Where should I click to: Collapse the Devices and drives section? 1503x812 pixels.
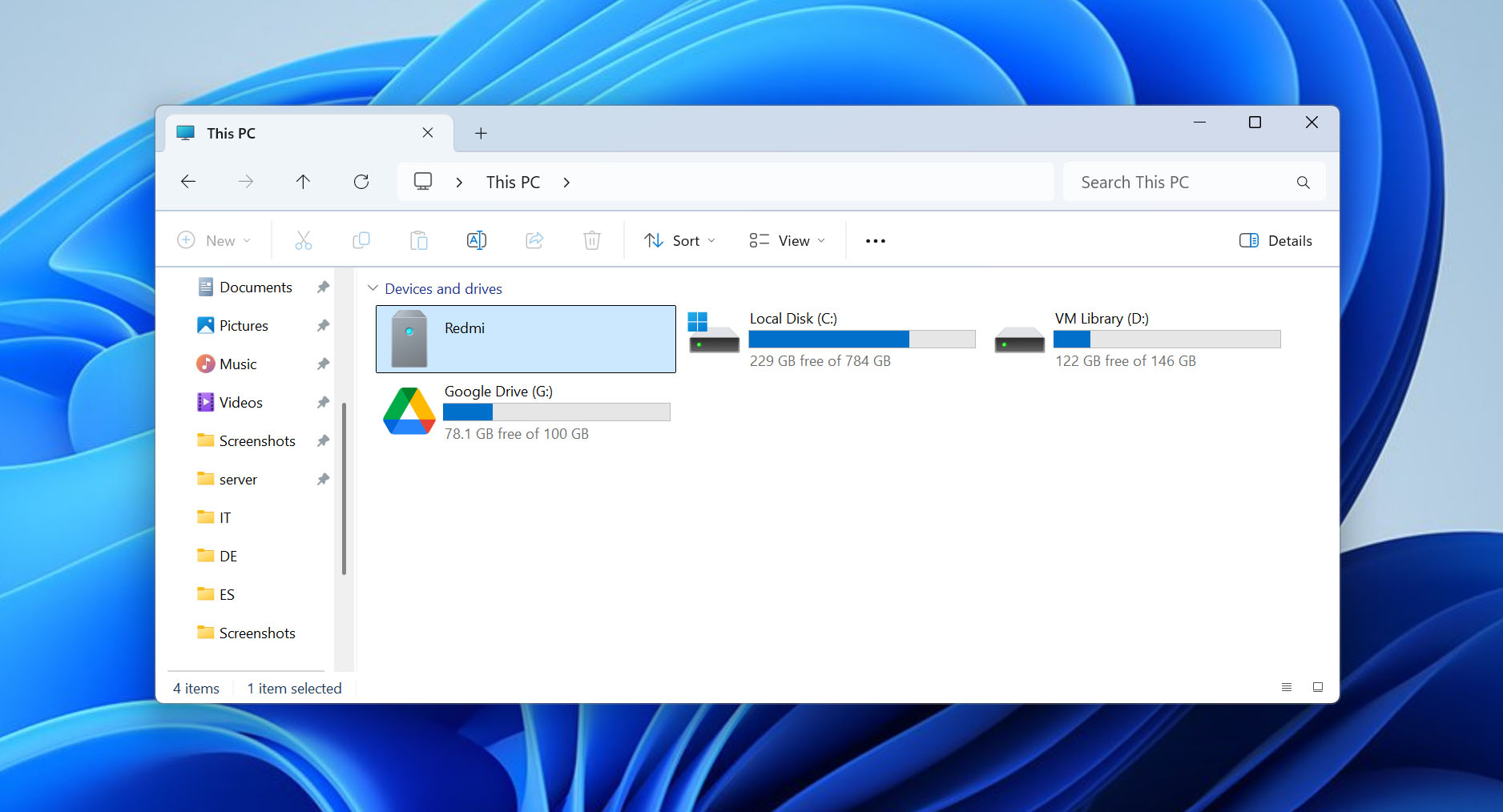coord(373,288)
